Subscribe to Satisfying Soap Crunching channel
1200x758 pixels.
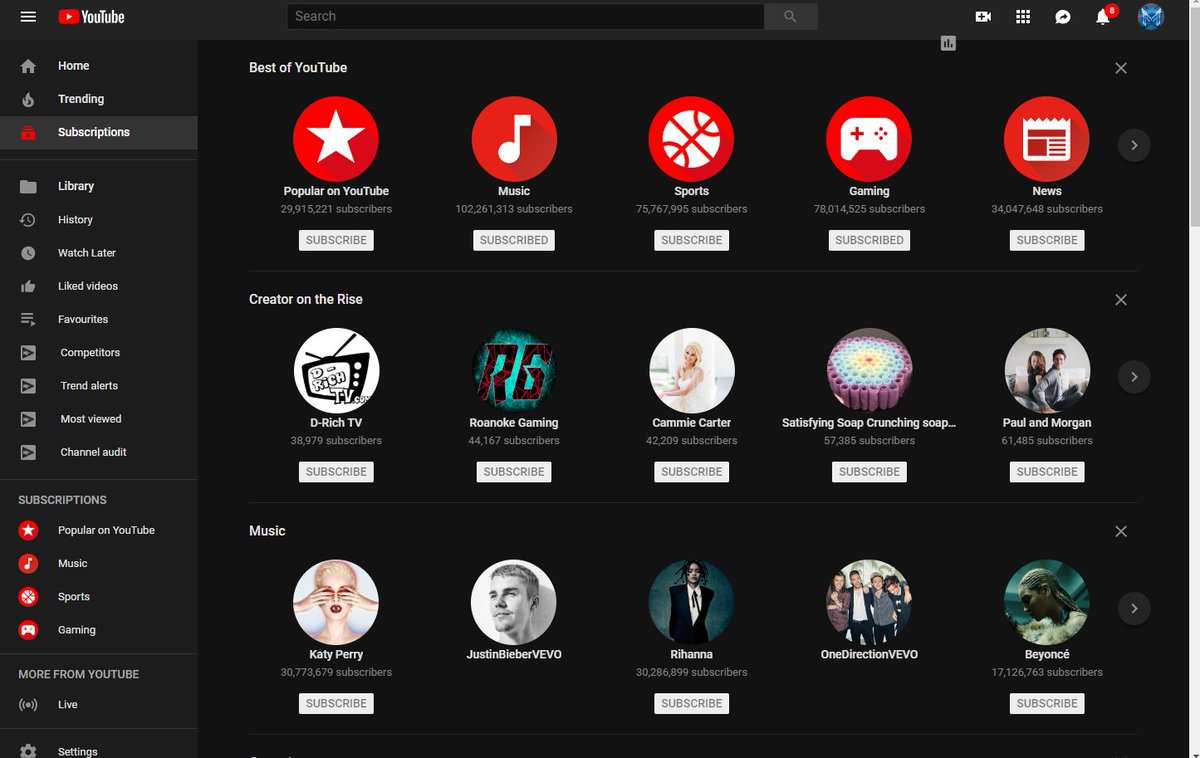point(869,472)
